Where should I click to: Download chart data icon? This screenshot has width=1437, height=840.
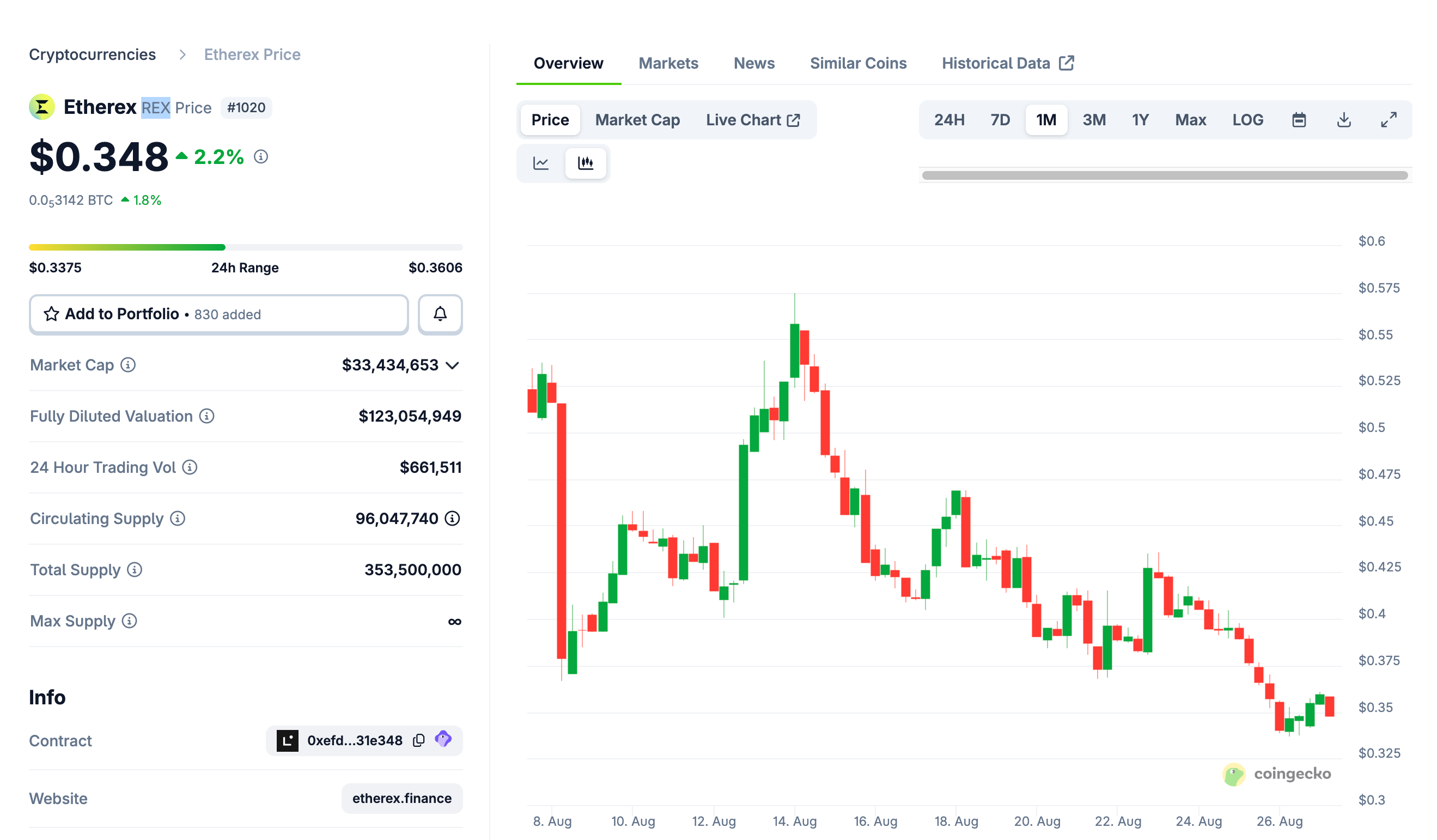[x=1343, y=120]
